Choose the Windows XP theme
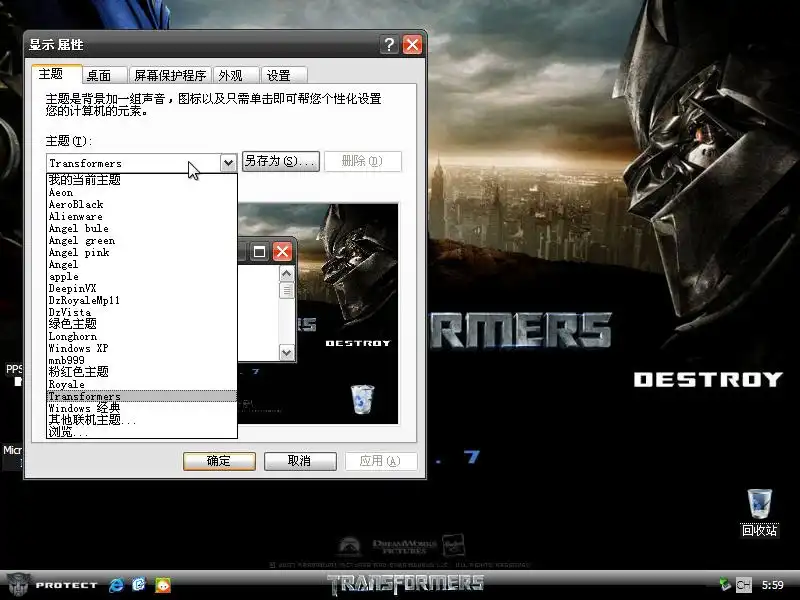The height and width of the screenshot is (600, 800). pos(142,348)
